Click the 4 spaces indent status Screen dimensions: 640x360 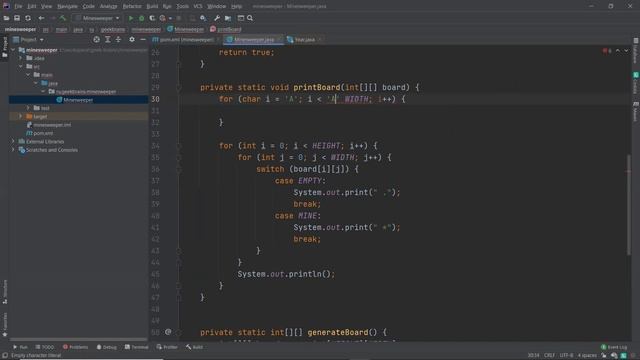pos(587,356)
